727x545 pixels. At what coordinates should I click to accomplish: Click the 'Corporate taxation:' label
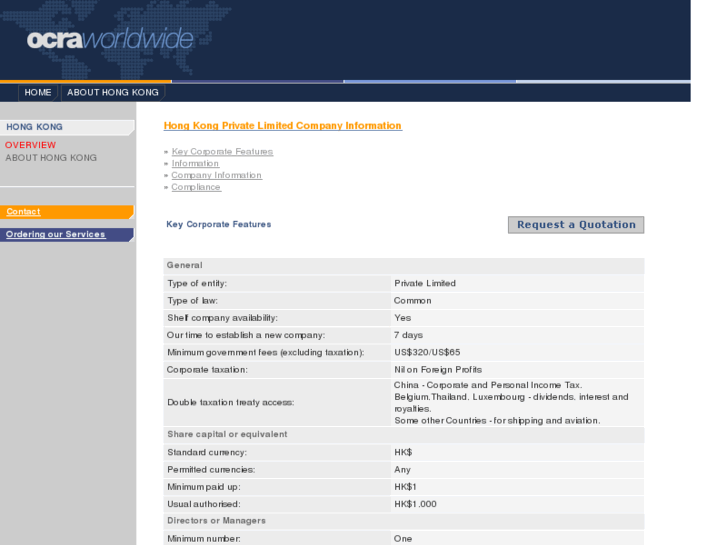click(207, 370)
